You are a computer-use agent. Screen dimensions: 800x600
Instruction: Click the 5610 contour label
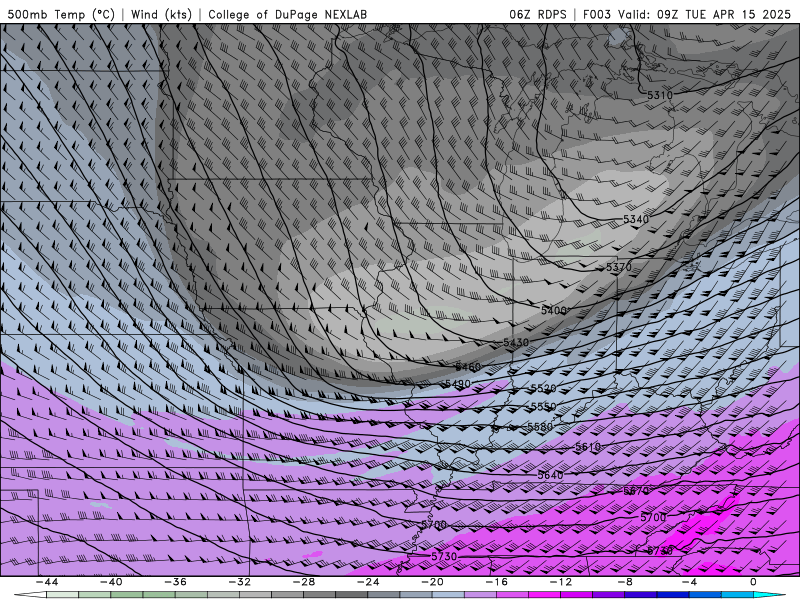coord(588,447)
